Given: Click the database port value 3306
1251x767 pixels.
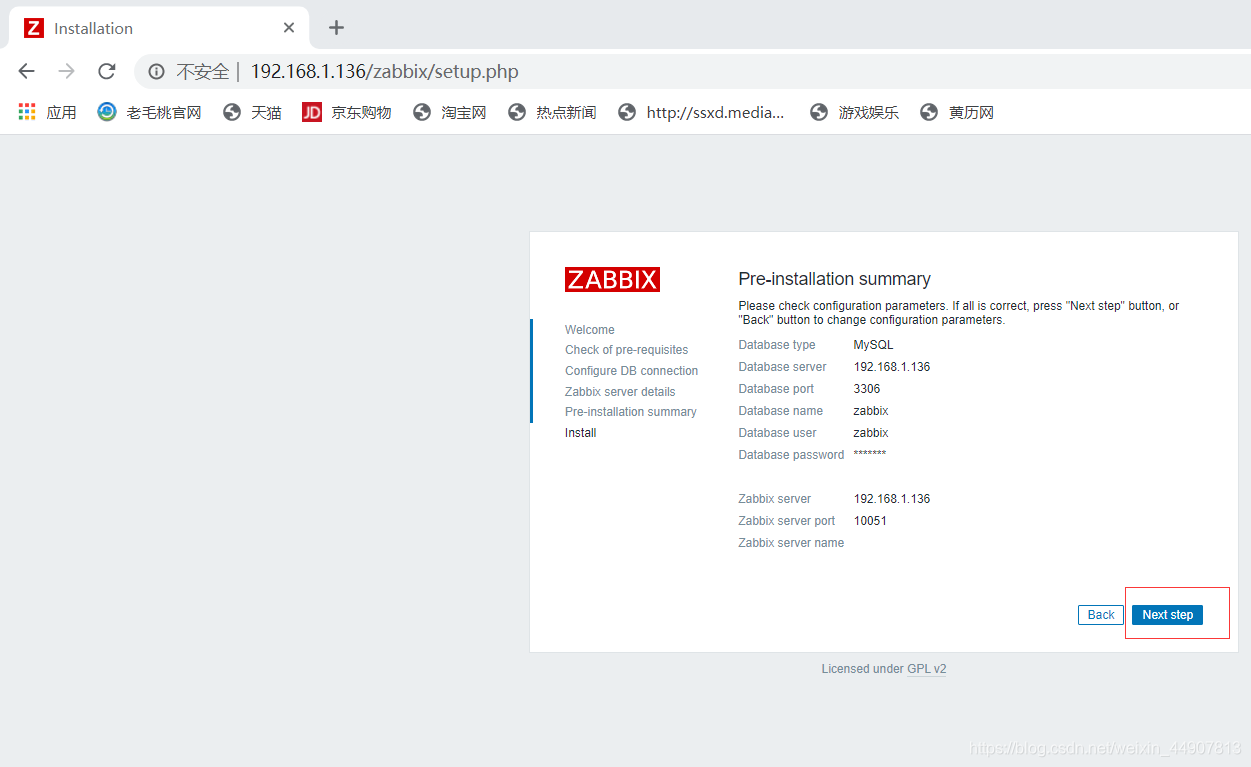Looking at the screenshot, I should (866, 389).
